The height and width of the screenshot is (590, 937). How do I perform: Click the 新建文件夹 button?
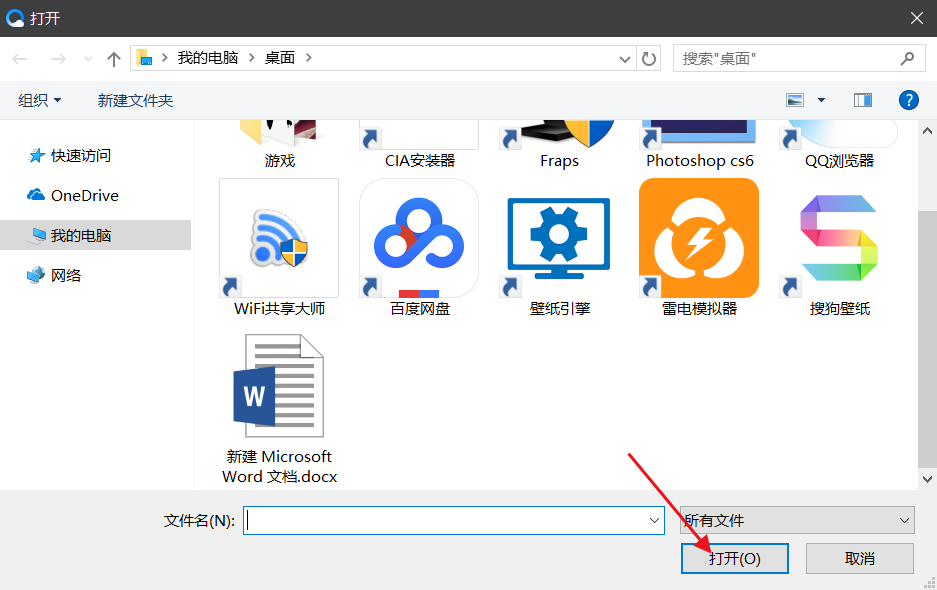pyautogui.click(x=136, y=100)
